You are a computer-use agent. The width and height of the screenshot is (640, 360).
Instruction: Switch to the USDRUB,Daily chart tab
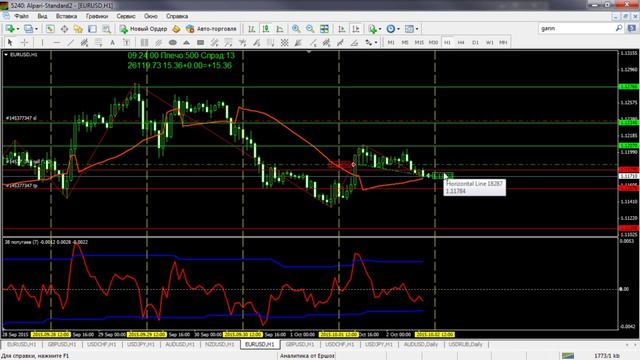(465, 344)
